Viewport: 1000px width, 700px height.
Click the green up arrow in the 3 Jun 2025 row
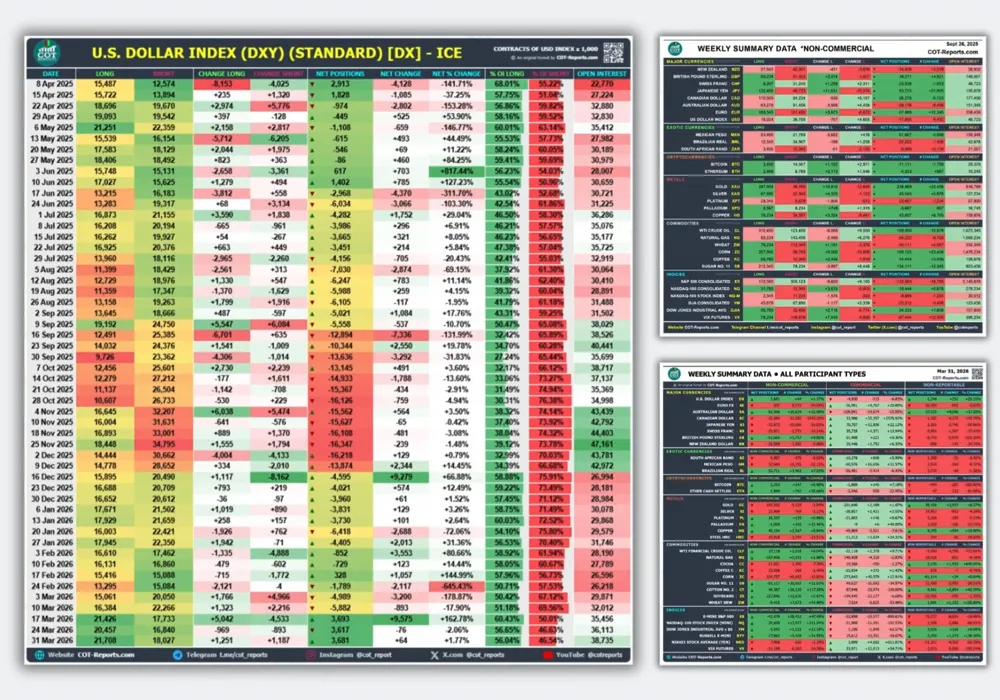click(x=312, y=171)
